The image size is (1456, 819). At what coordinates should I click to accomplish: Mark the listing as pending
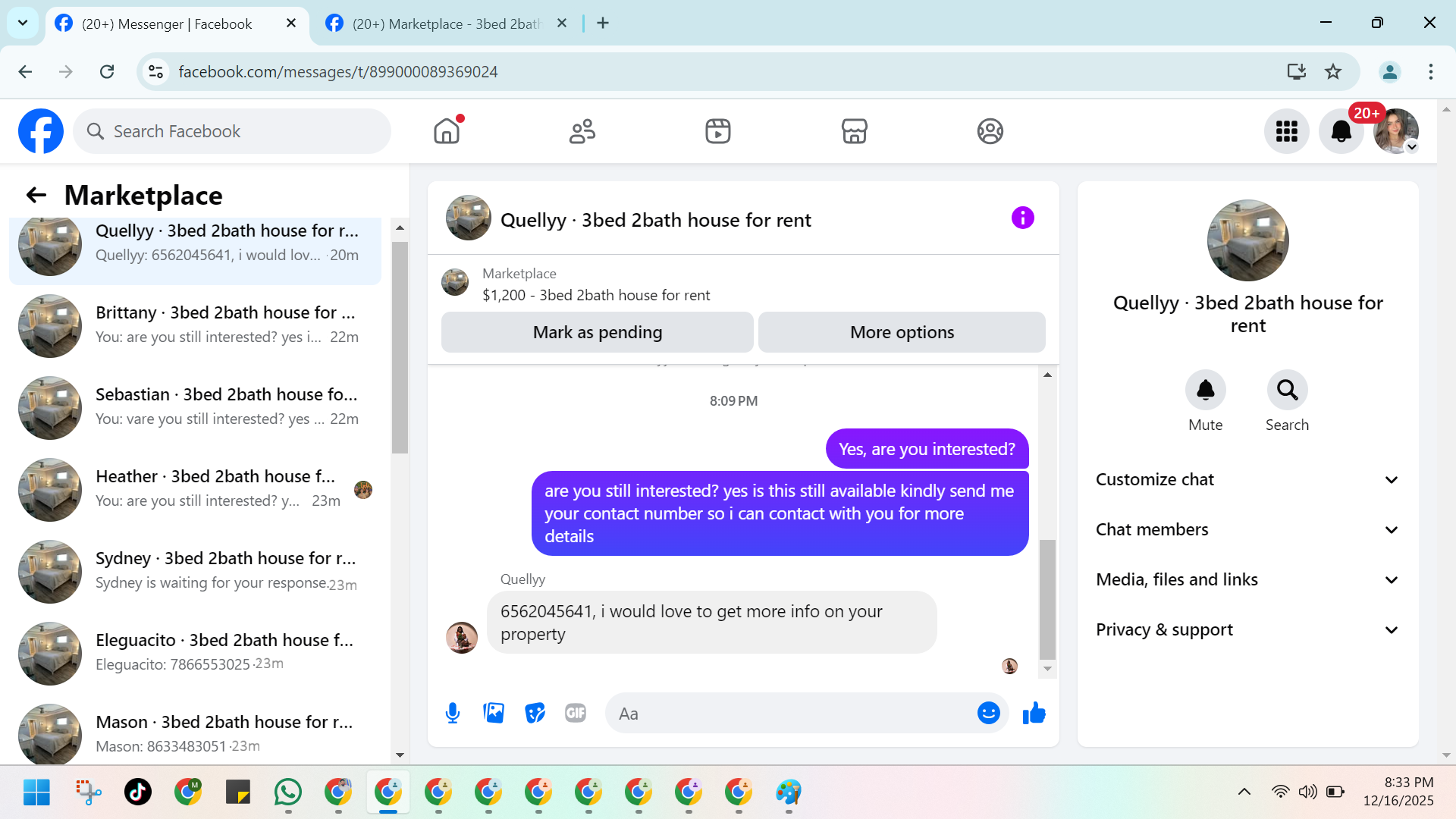pos(598,332)
